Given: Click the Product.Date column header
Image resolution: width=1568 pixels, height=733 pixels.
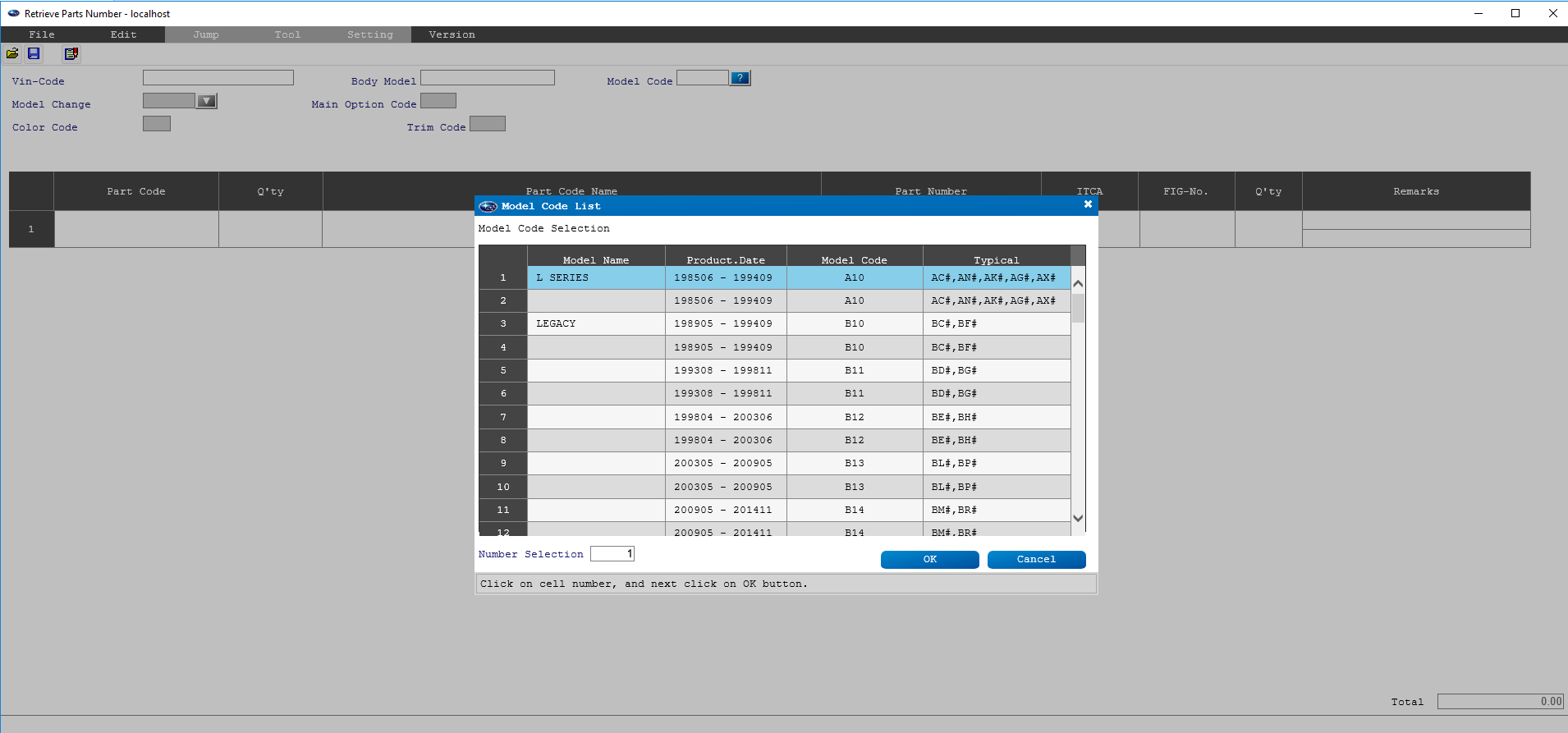Looking at the screenshot, I should click(x=726, y=256).
